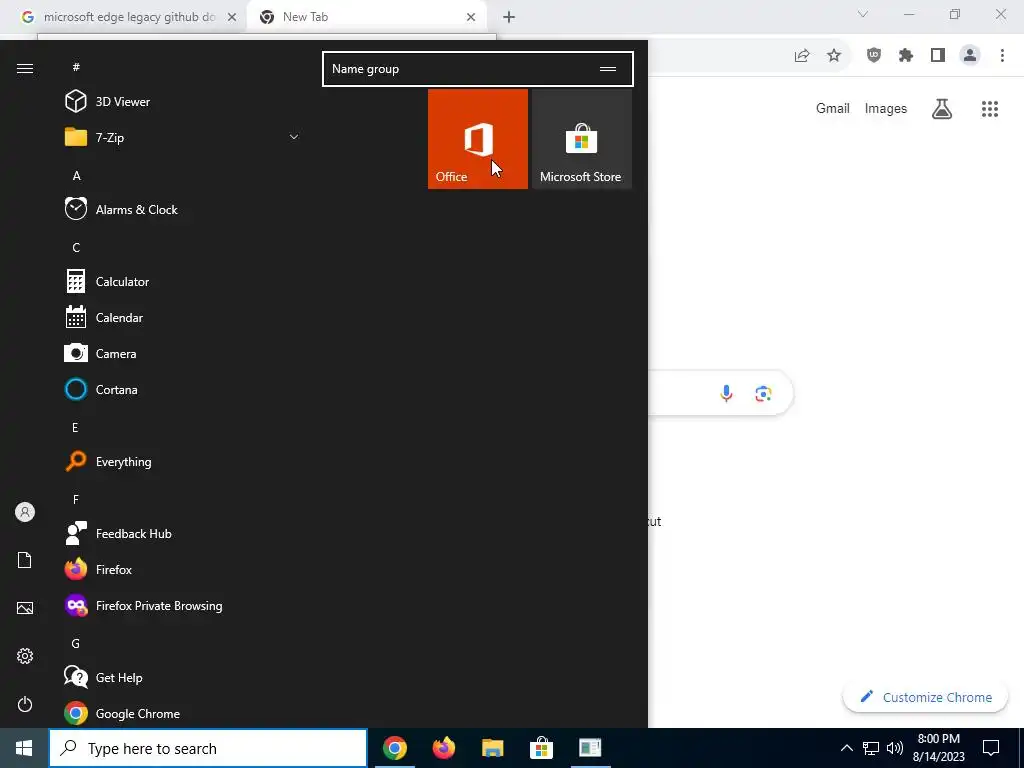Jump to the # letter header
Screen dimensions: 1024x768
(x=76, y=67)
